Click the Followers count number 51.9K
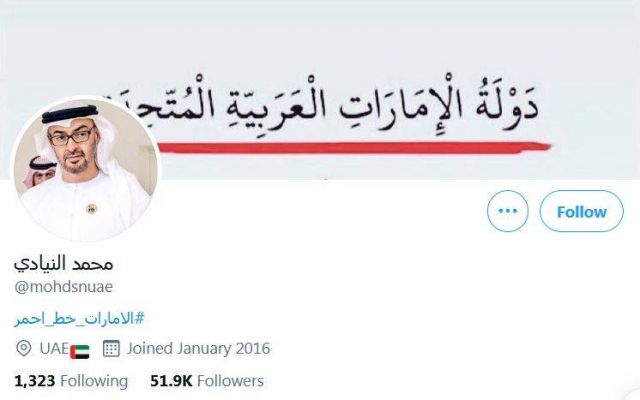Viewport: 640px width, 400px height. click(171, 381)
